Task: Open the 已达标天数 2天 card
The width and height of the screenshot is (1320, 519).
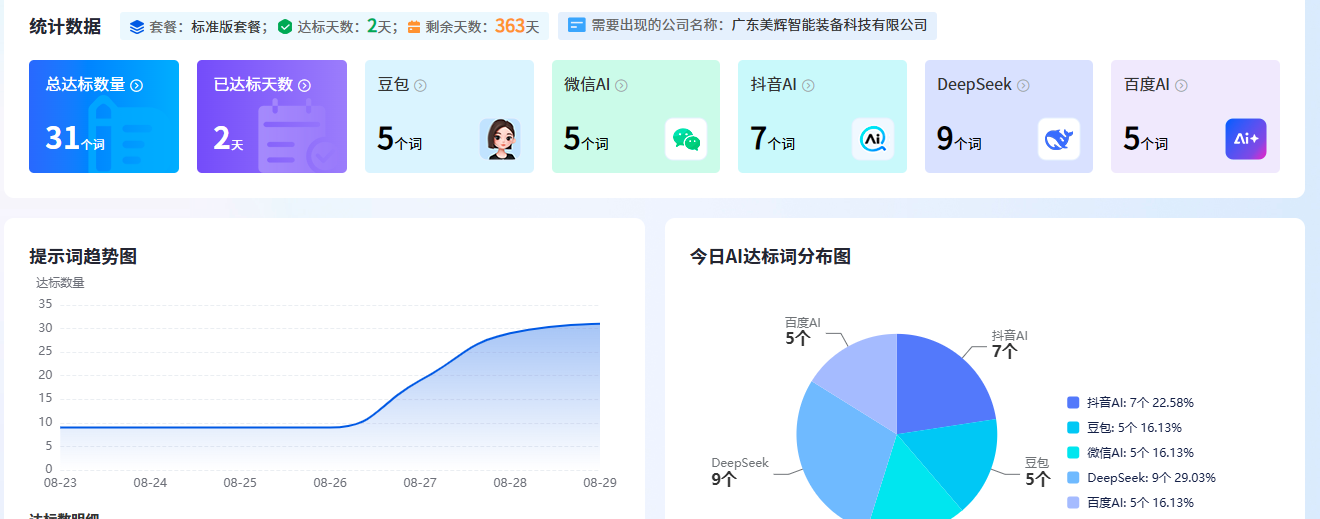Action: click(x=272, y=116)
